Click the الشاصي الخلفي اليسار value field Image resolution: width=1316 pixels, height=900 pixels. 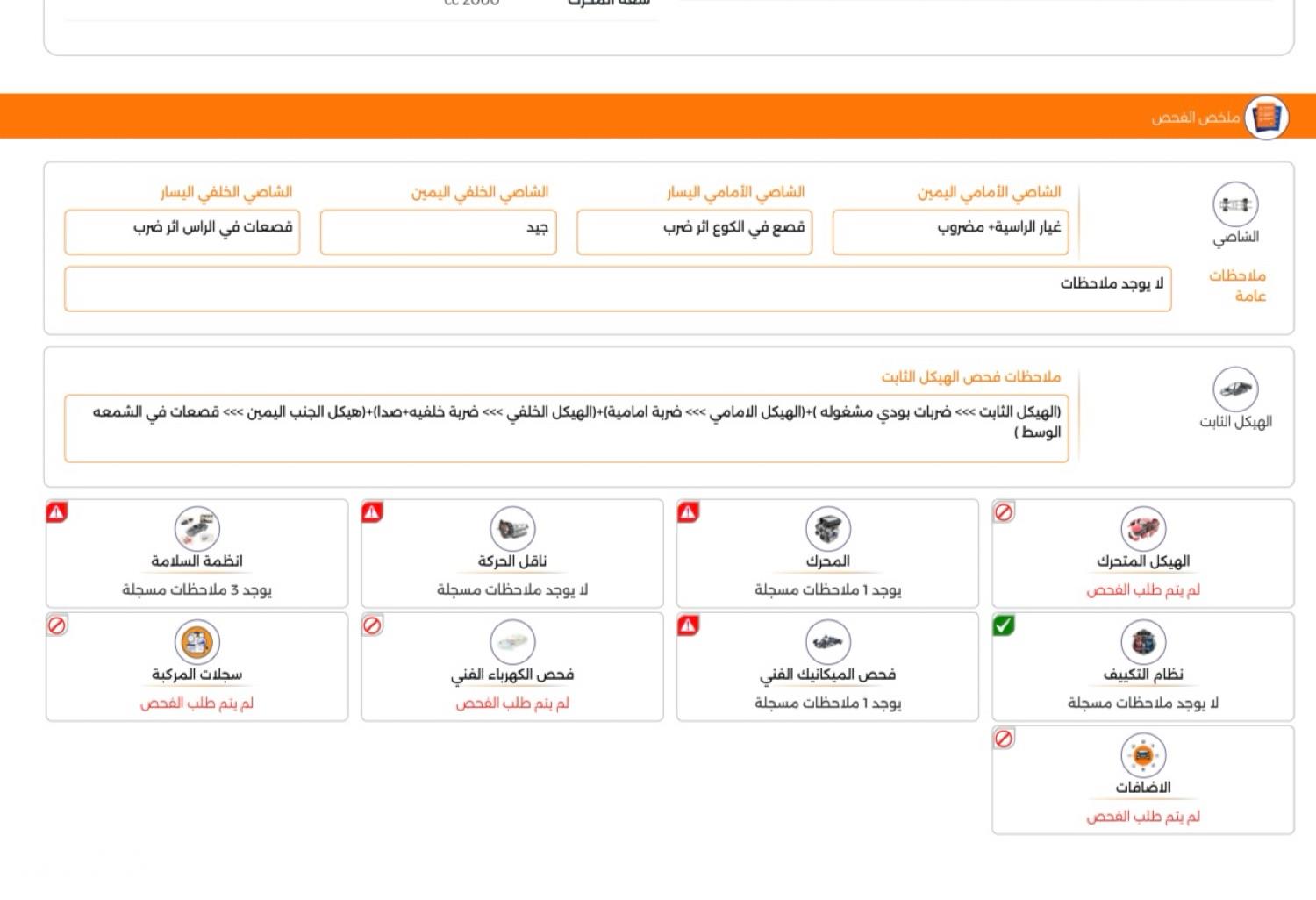182,232
